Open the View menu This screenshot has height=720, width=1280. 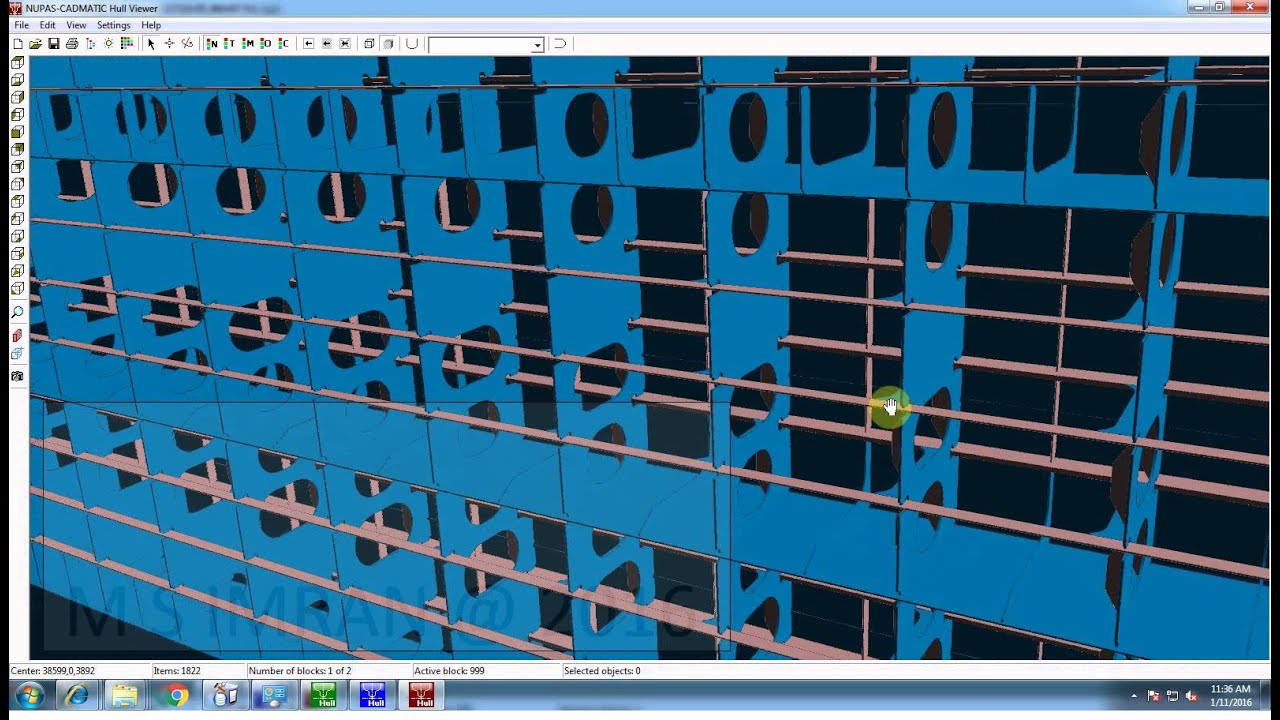coord(76,25)
